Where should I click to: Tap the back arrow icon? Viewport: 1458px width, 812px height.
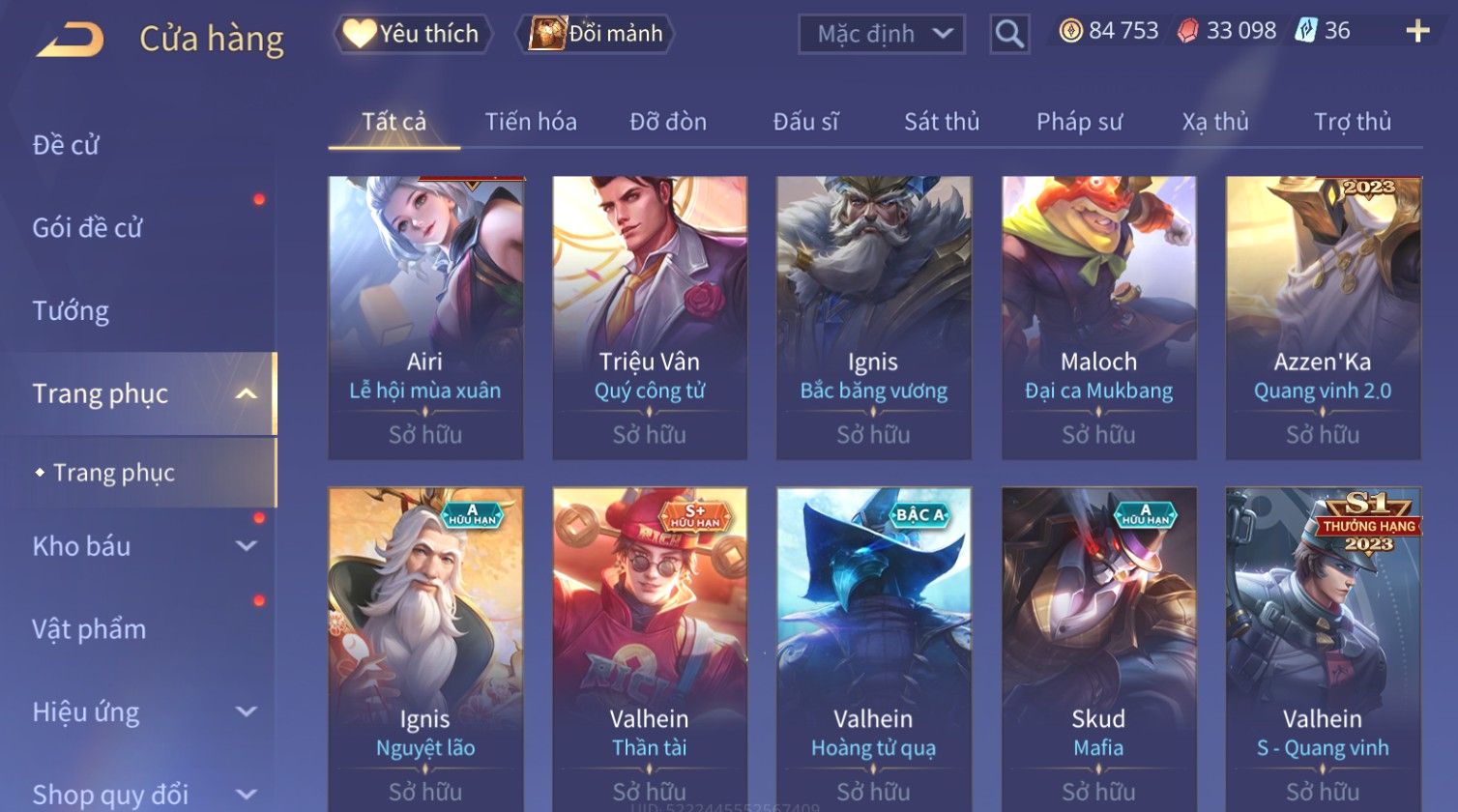[70, 40]
